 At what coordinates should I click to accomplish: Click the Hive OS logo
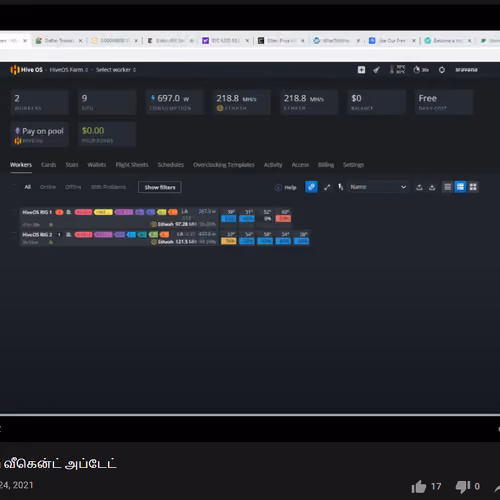[27, 70]
